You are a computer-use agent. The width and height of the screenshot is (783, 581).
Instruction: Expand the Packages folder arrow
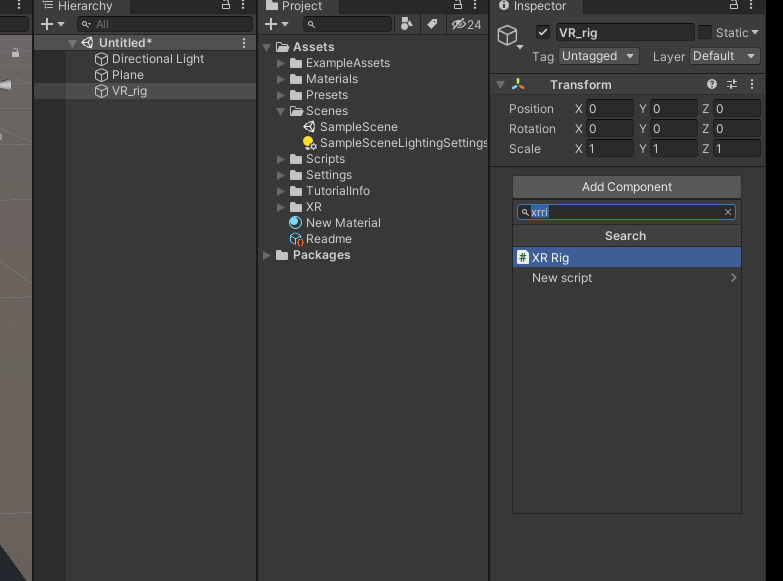coord(267,255)
